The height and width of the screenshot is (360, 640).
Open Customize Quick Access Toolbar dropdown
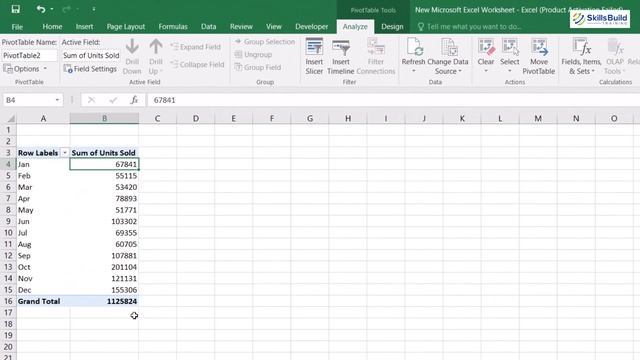pos(93,9)
